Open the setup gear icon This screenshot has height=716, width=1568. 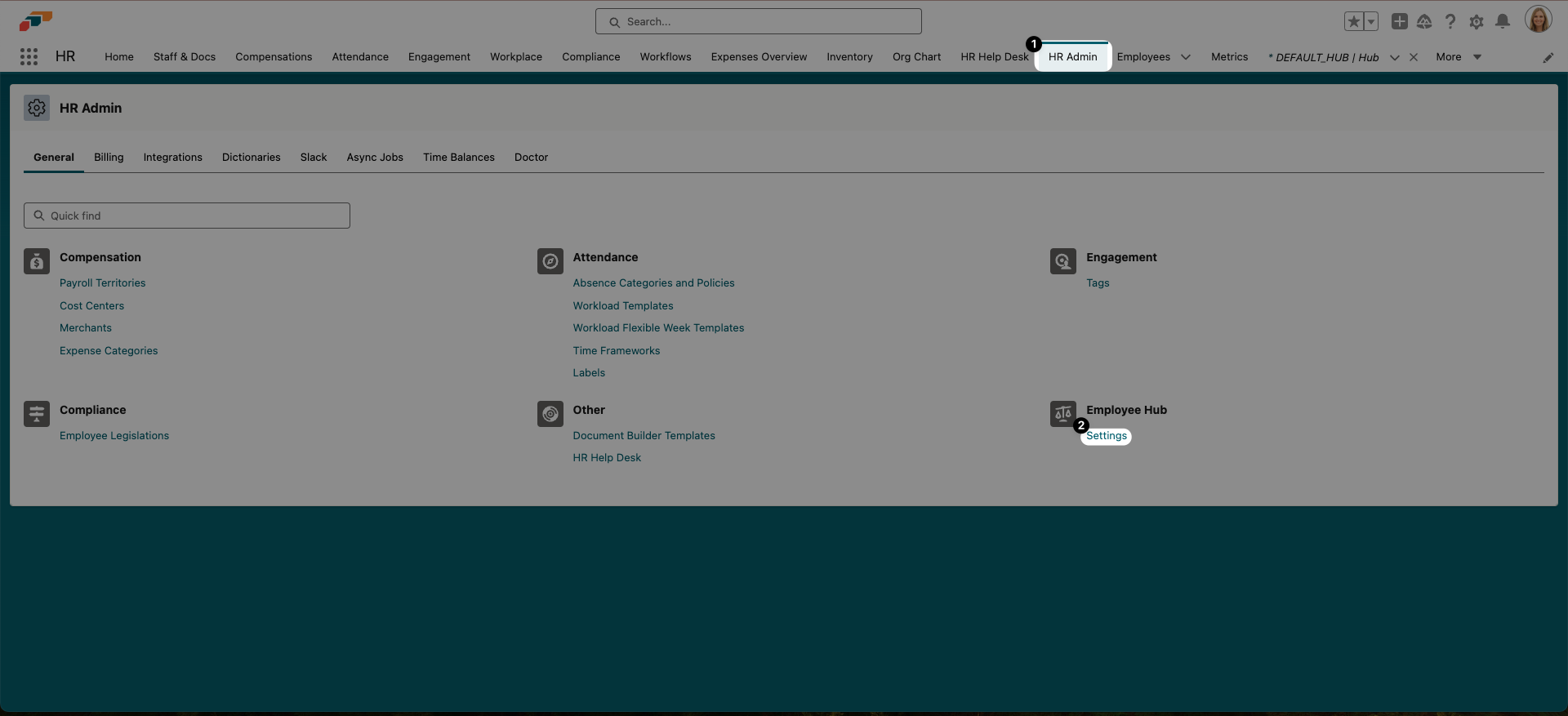1476,22
